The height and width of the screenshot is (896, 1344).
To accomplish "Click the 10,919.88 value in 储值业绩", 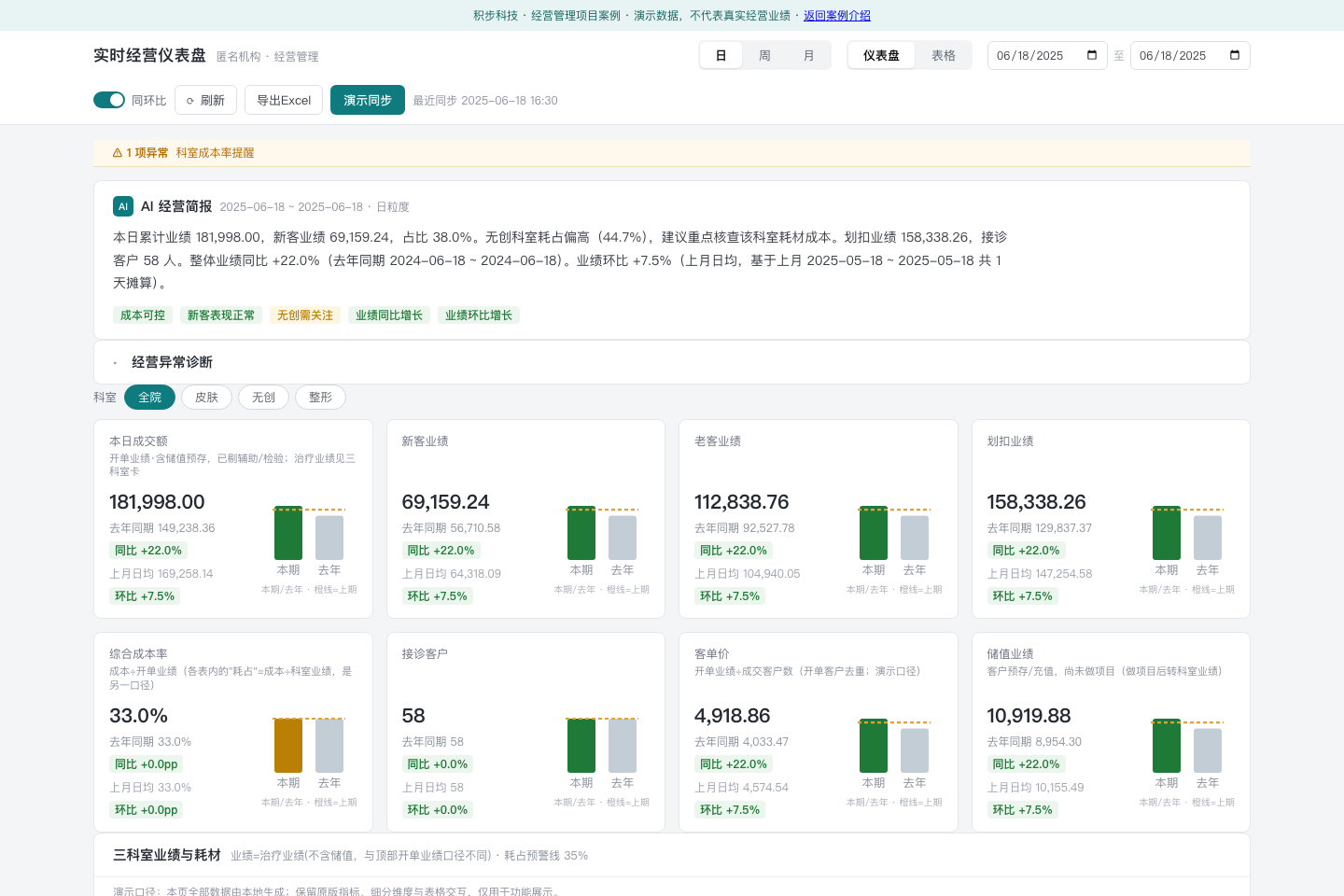I will [1029, 716].
